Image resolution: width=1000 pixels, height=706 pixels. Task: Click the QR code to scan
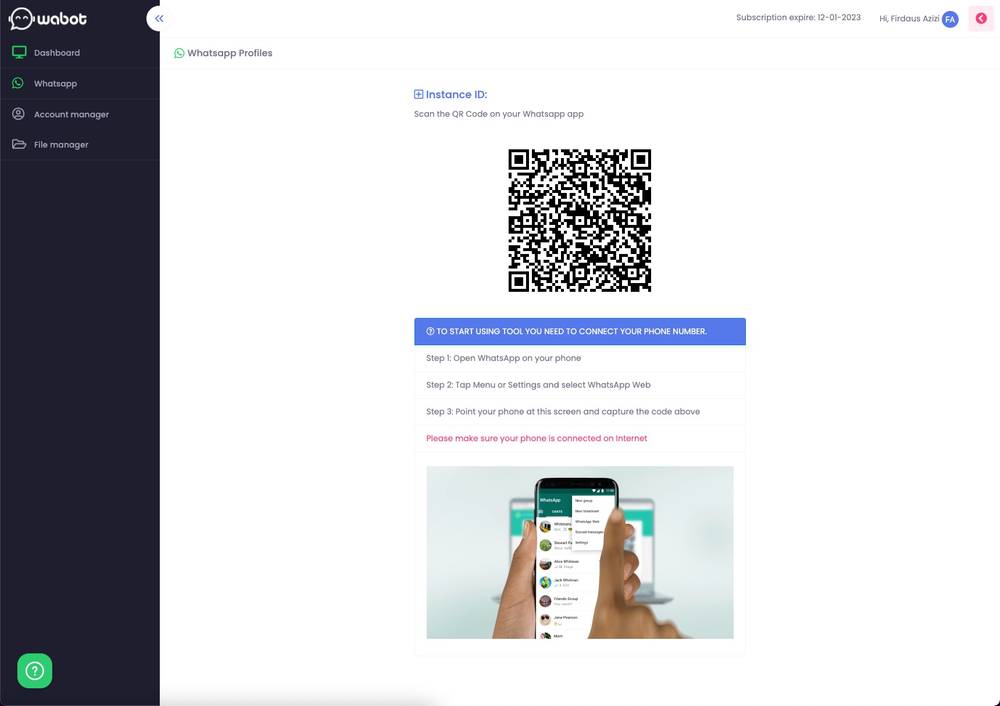pyautogui.click(x=580, y=220)
